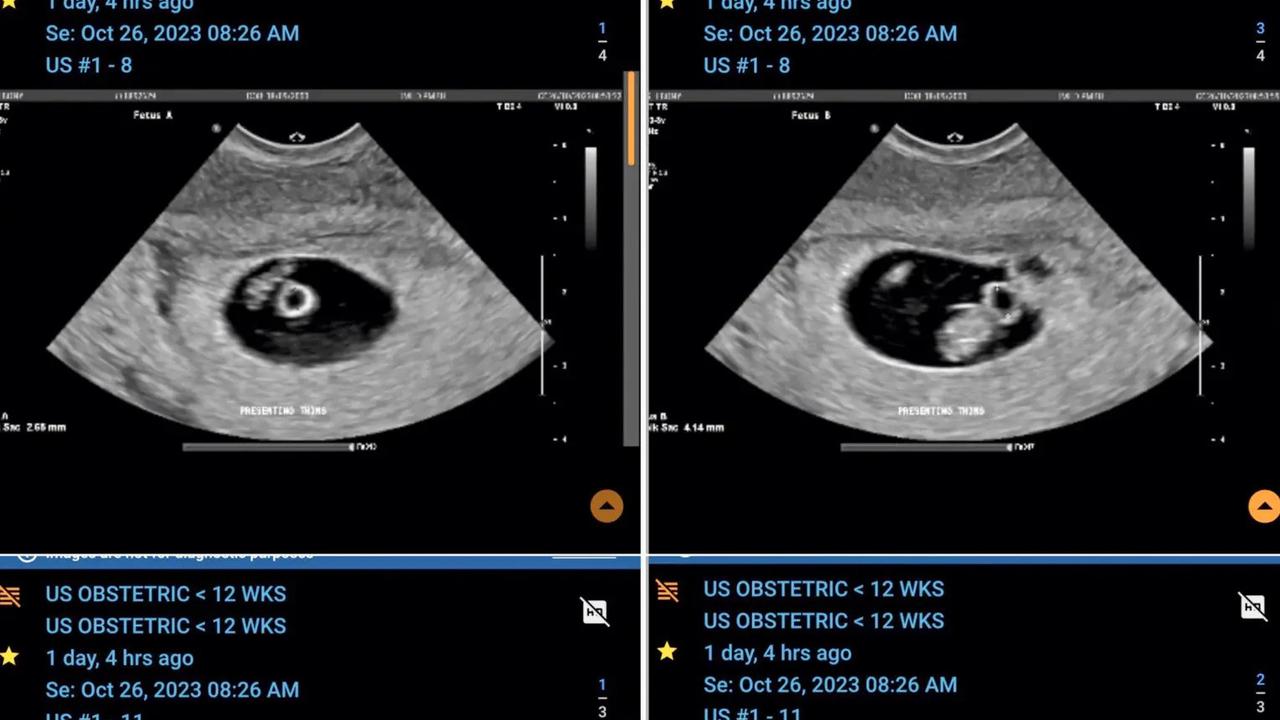Click the orange up-arrow button under Fetus B image
Viewport: 1280px width, 720px height.
pos(1264,506)
